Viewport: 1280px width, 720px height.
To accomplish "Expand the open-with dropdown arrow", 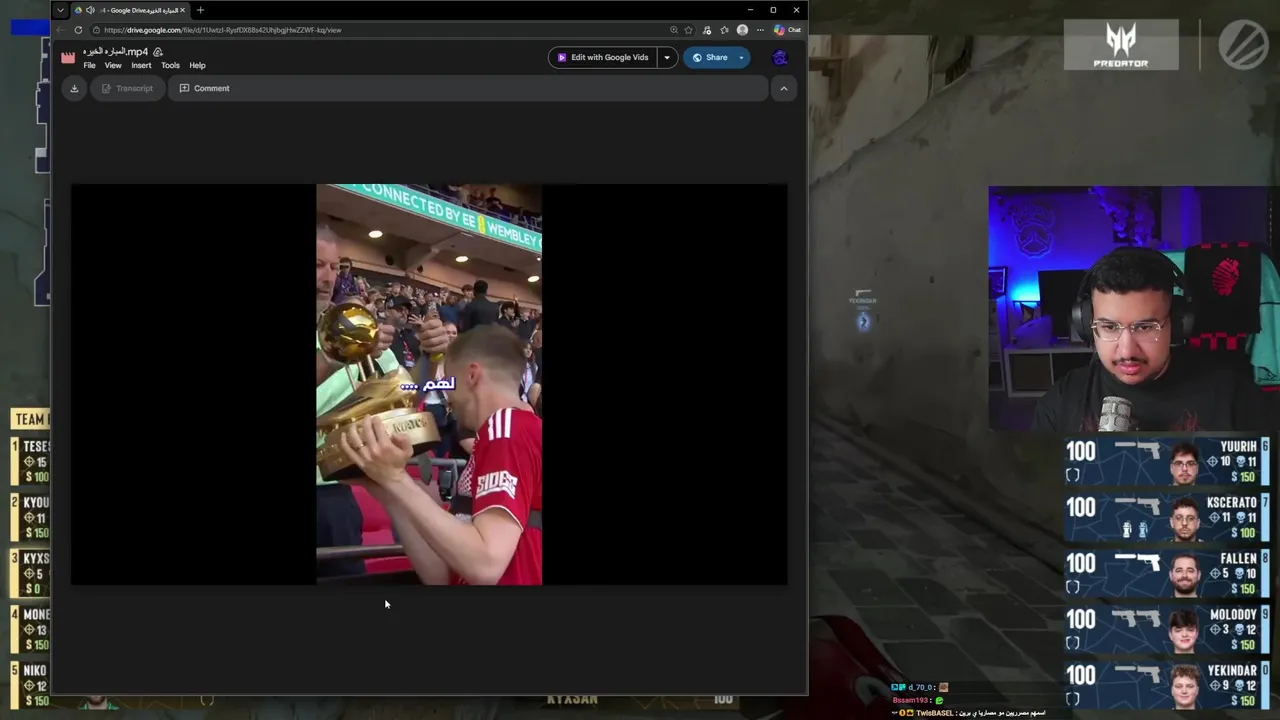I will click(x=667, y=57).
